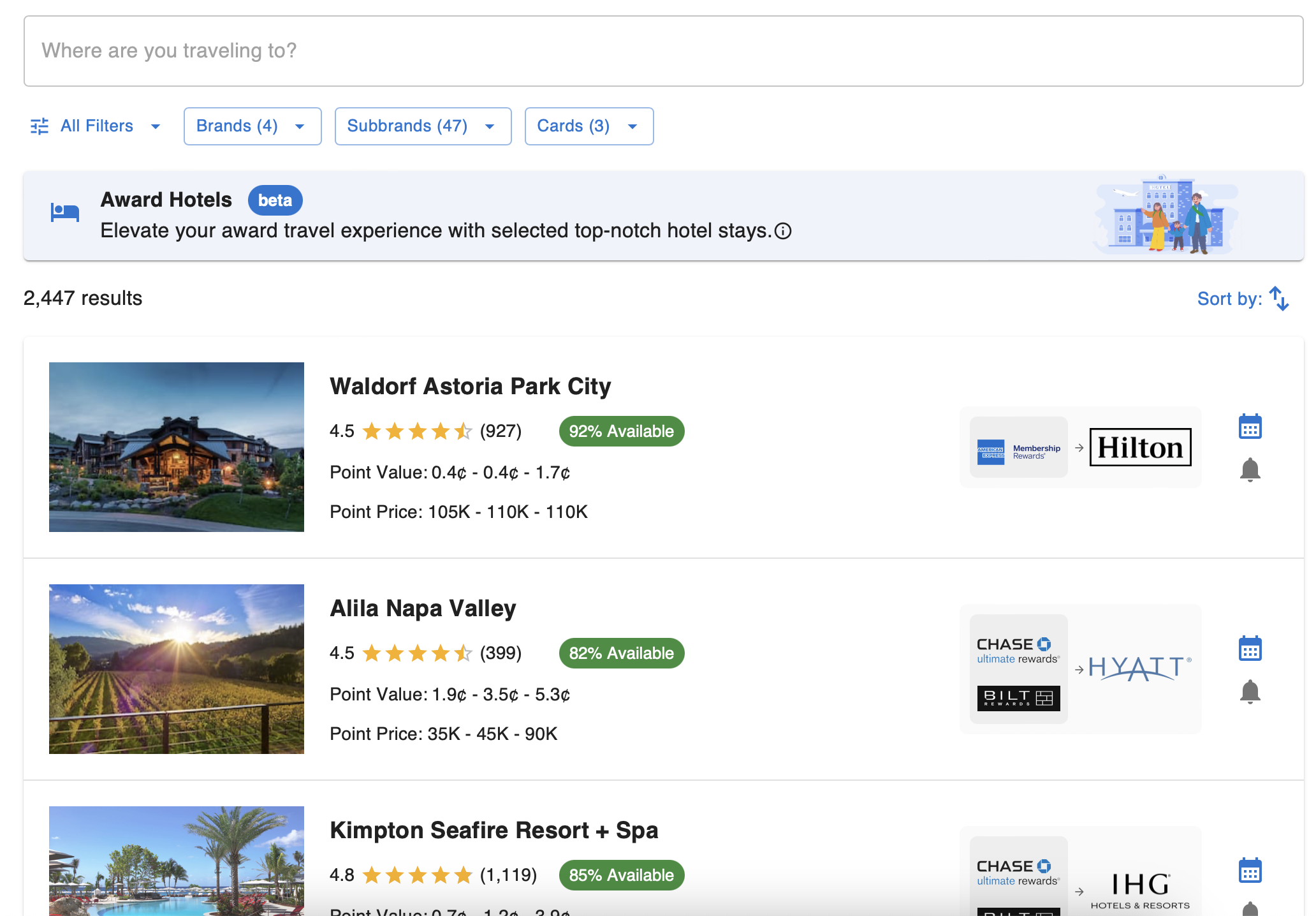This screenshot has height=916, width=1316.
Task: Expand the Cards (3) dropdown
Action: point(589,126)
